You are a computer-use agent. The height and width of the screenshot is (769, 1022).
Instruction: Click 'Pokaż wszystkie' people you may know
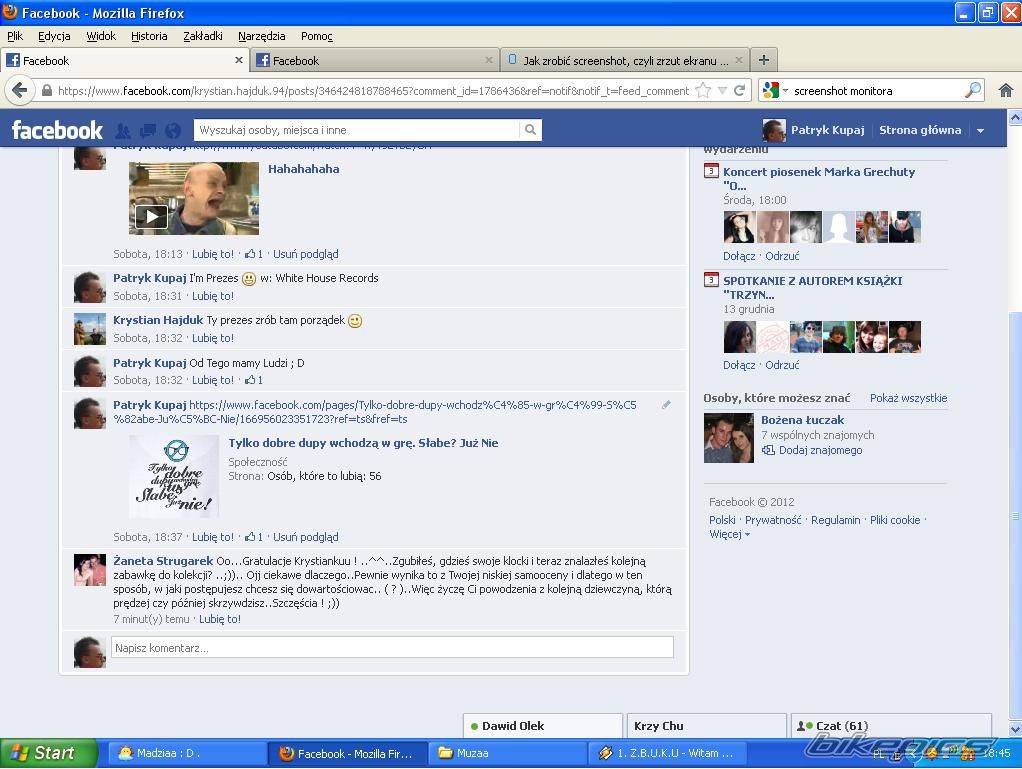pyautogui.click(x=909, y=398)
